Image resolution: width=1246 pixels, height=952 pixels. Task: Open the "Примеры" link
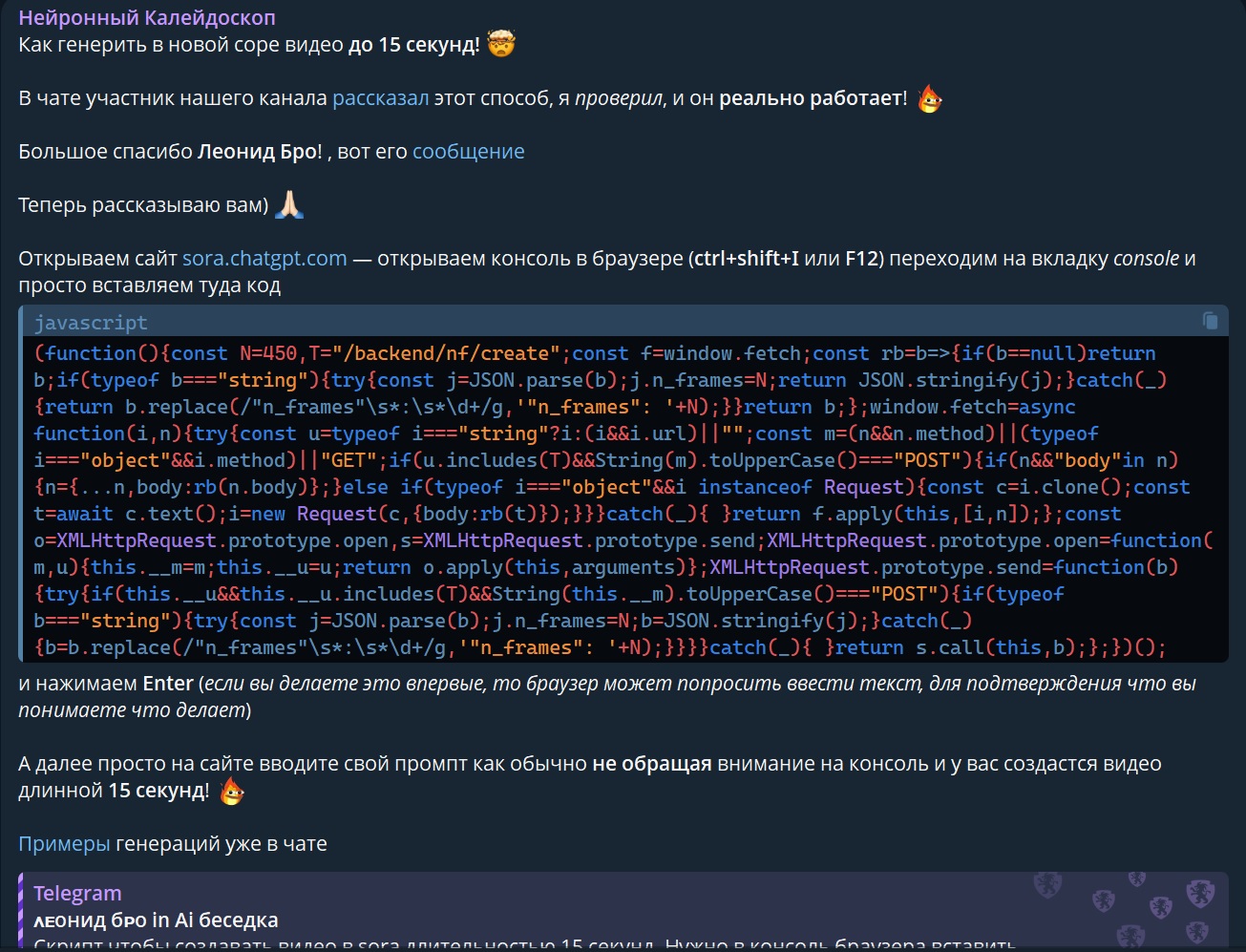[64, 844]
